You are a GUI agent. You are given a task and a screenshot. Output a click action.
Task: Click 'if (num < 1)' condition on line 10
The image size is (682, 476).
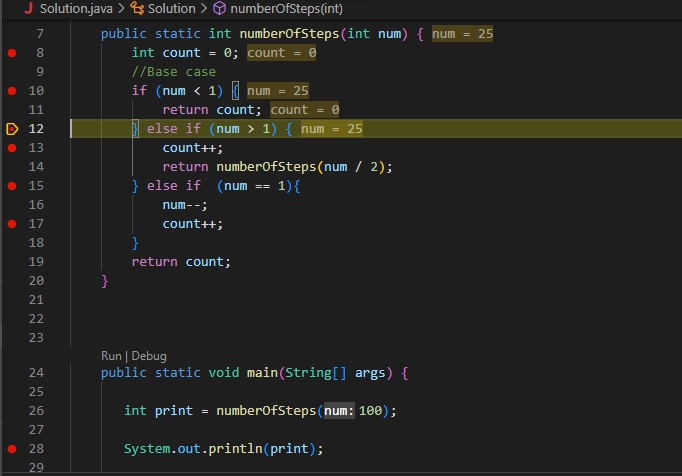click(177, 91)
